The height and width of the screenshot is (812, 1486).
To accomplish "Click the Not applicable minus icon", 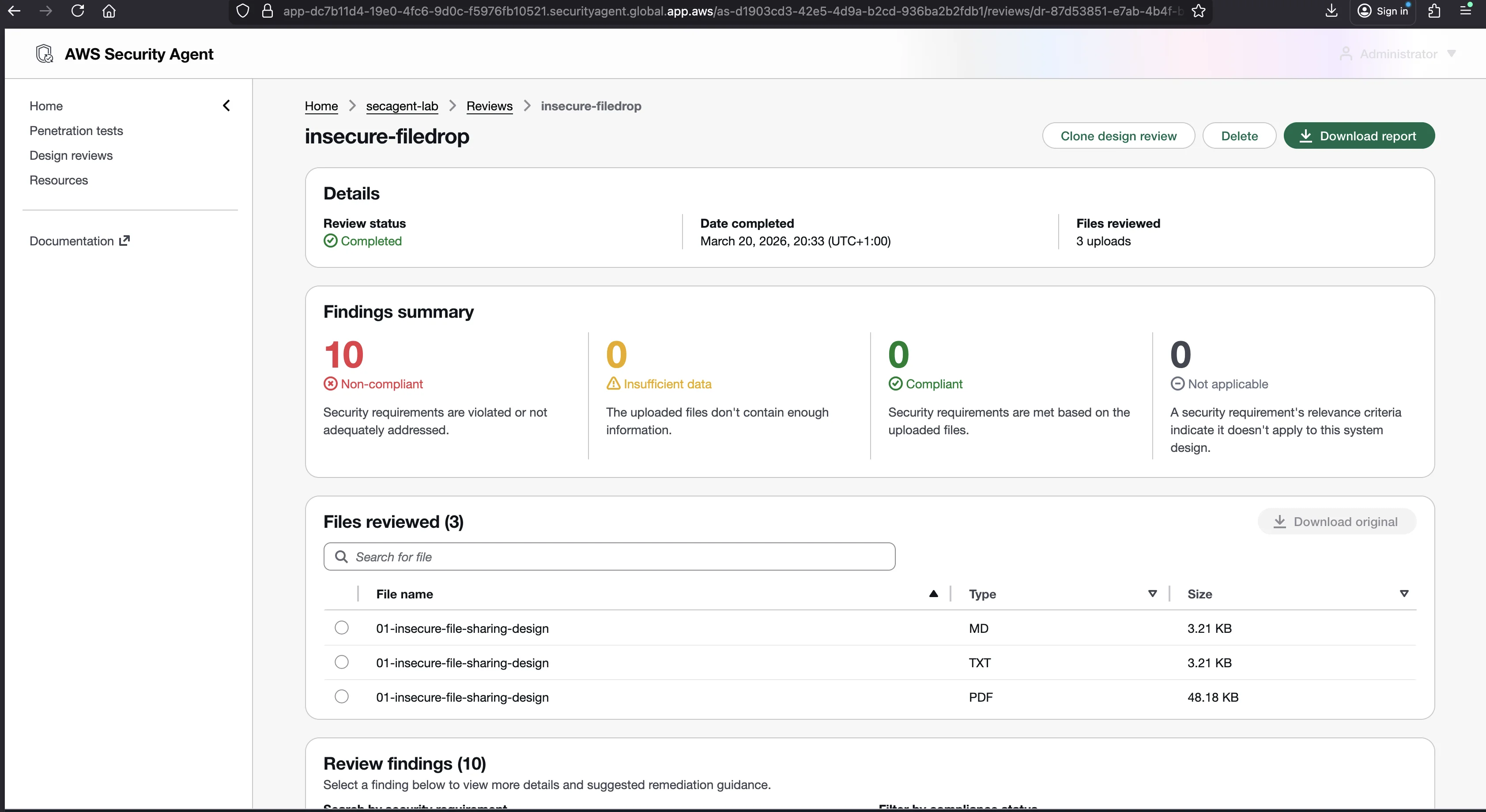I will (1177, 384).
